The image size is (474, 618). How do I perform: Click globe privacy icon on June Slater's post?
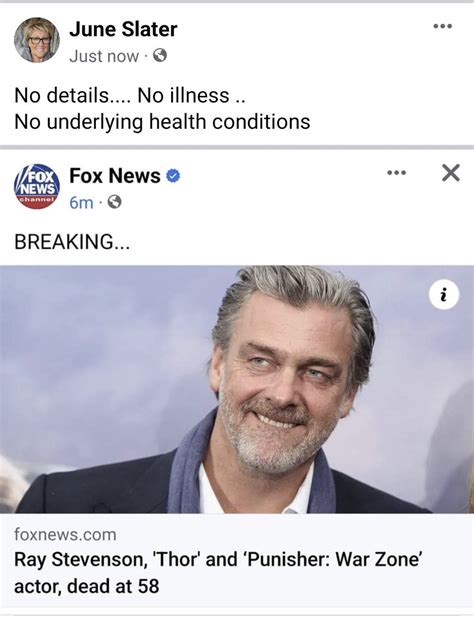click(160, 56)
